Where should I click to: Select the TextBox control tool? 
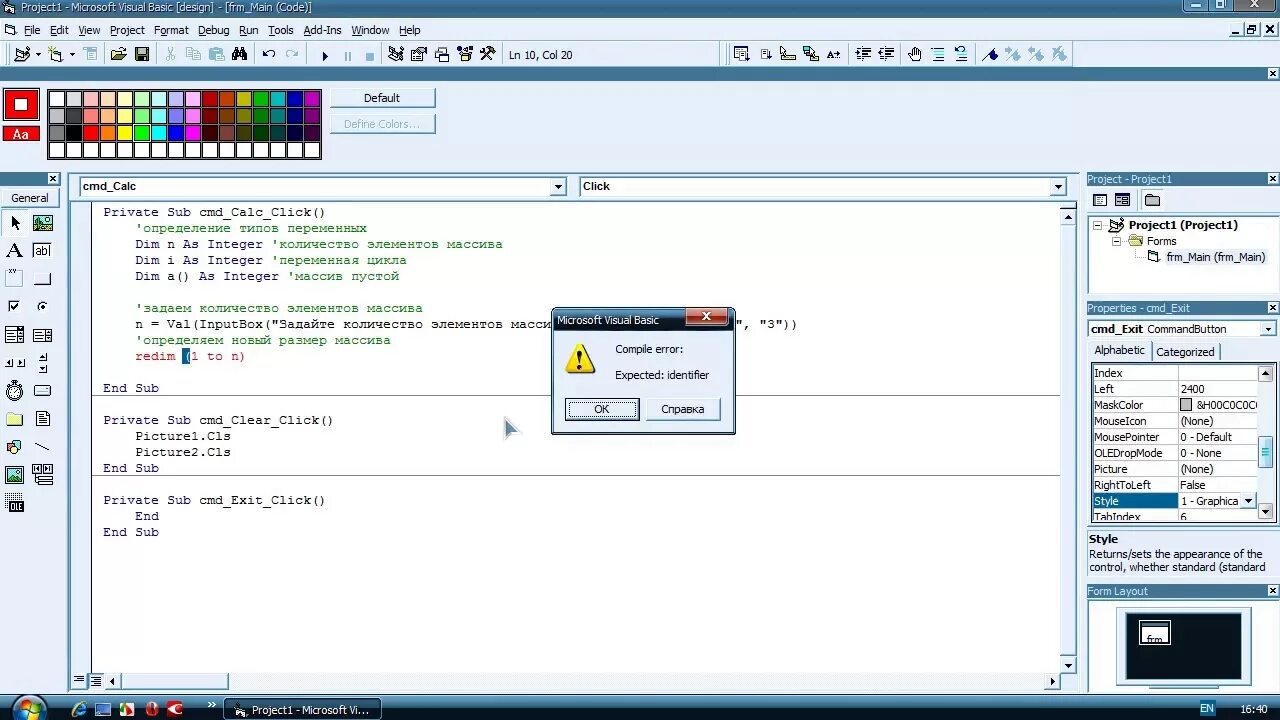[x=43, y=251]
